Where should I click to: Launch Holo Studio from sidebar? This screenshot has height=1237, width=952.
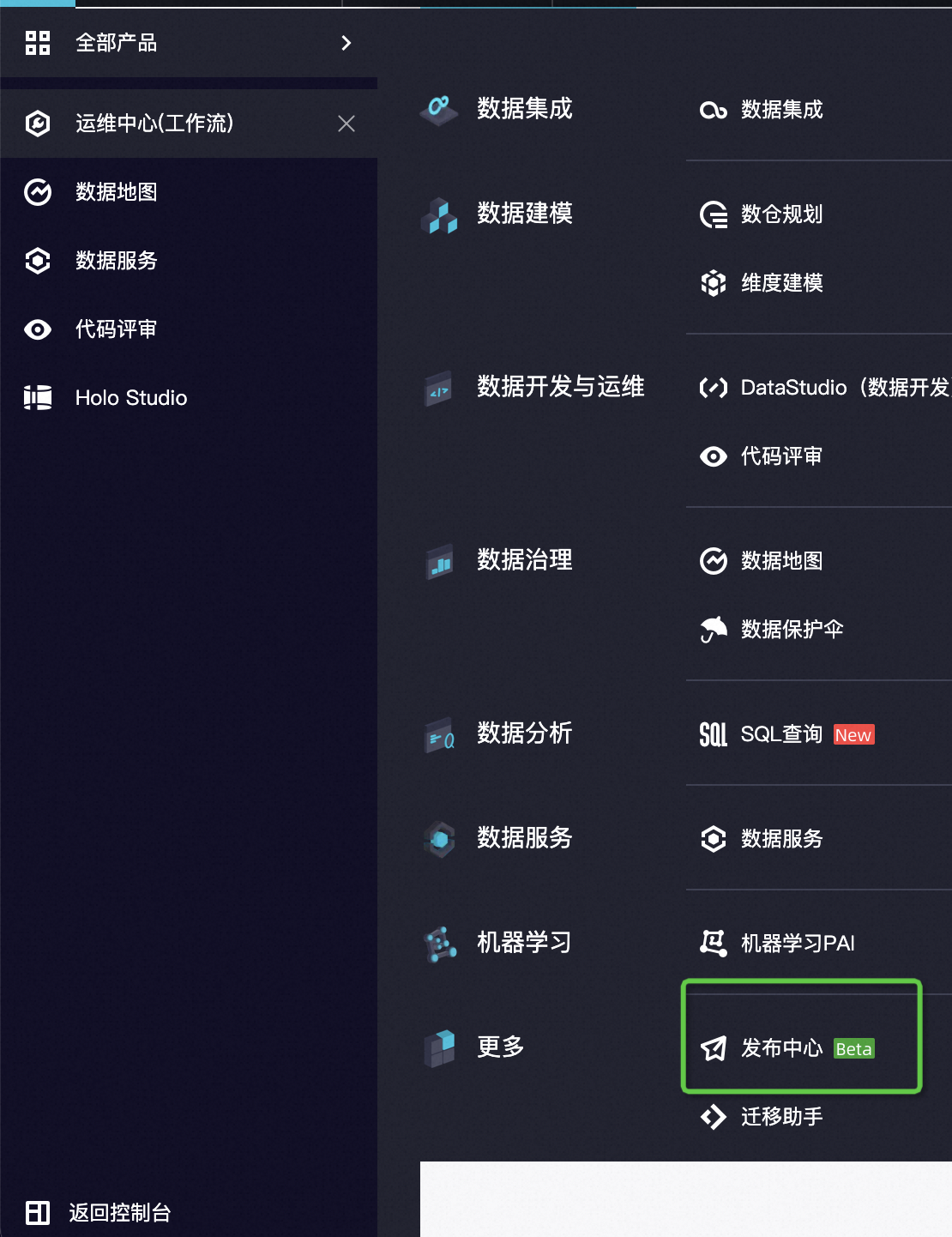131,398
